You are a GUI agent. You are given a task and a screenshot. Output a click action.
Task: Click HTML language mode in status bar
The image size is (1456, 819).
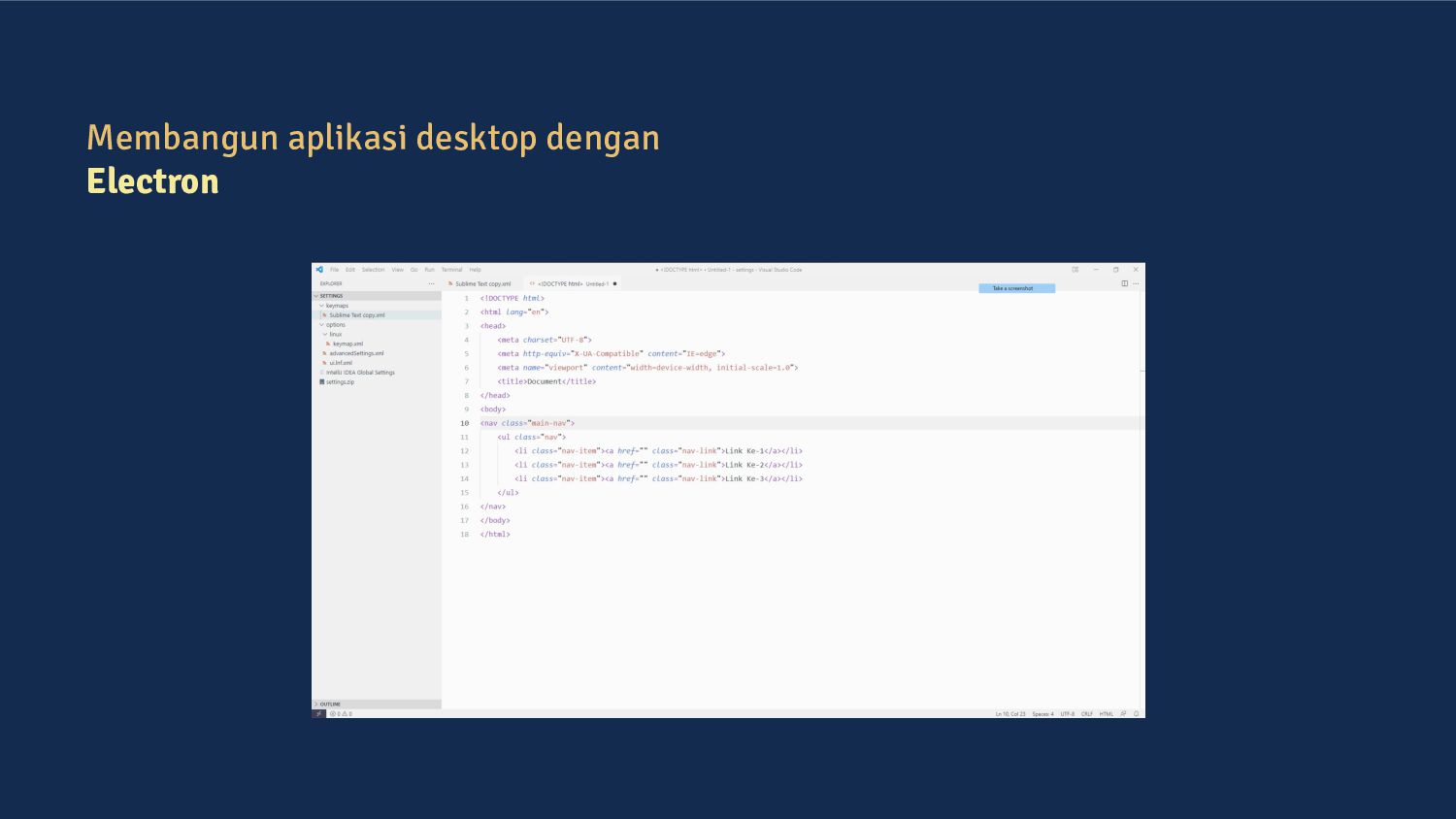tap(1107, 714)
